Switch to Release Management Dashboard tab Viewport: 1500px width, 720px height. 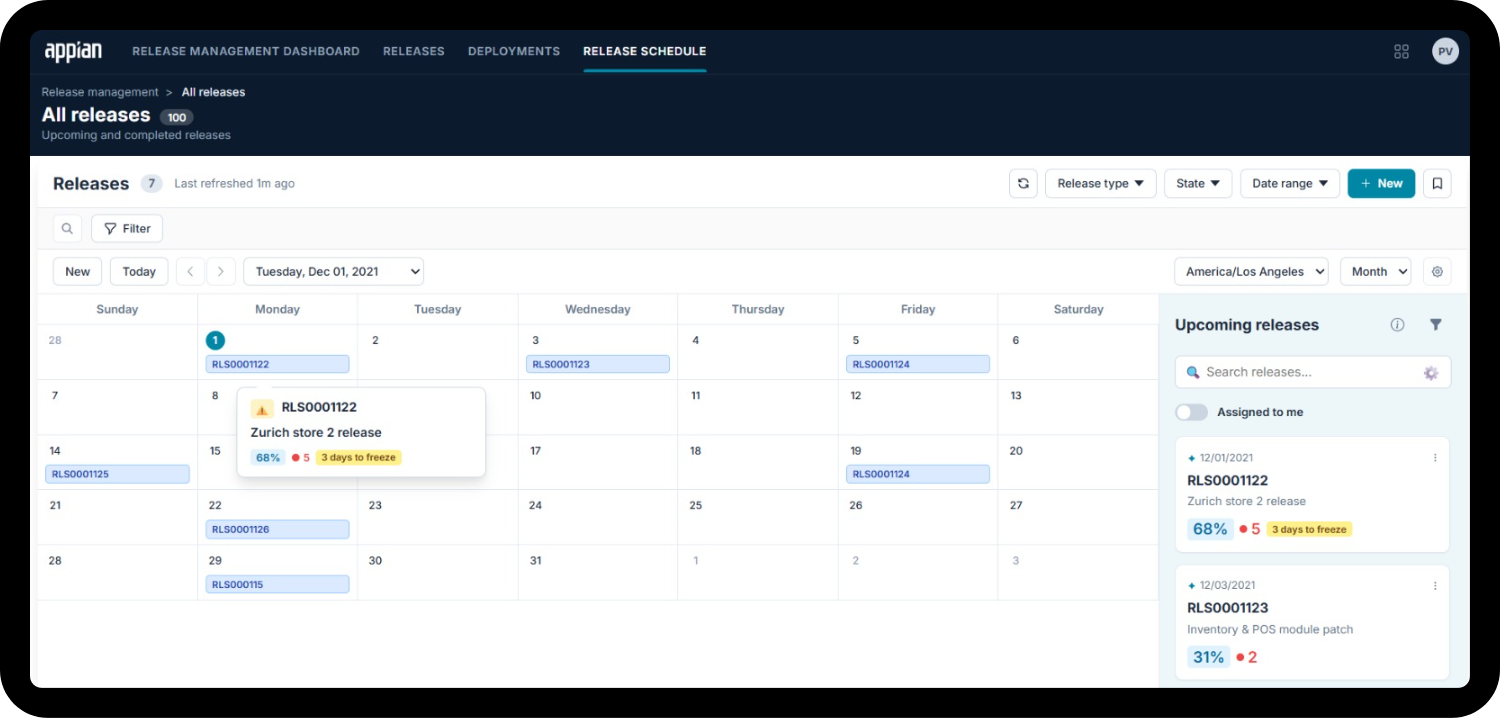pos(246,51)
